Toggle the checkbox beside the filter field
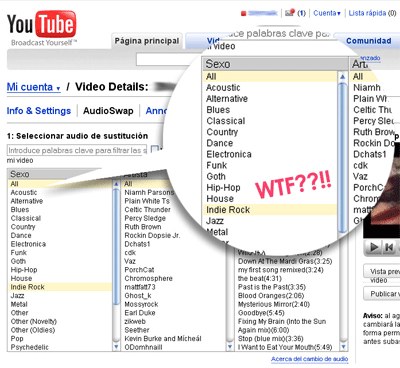The height and width of the screenshot is (368, 400). (154, 149)
